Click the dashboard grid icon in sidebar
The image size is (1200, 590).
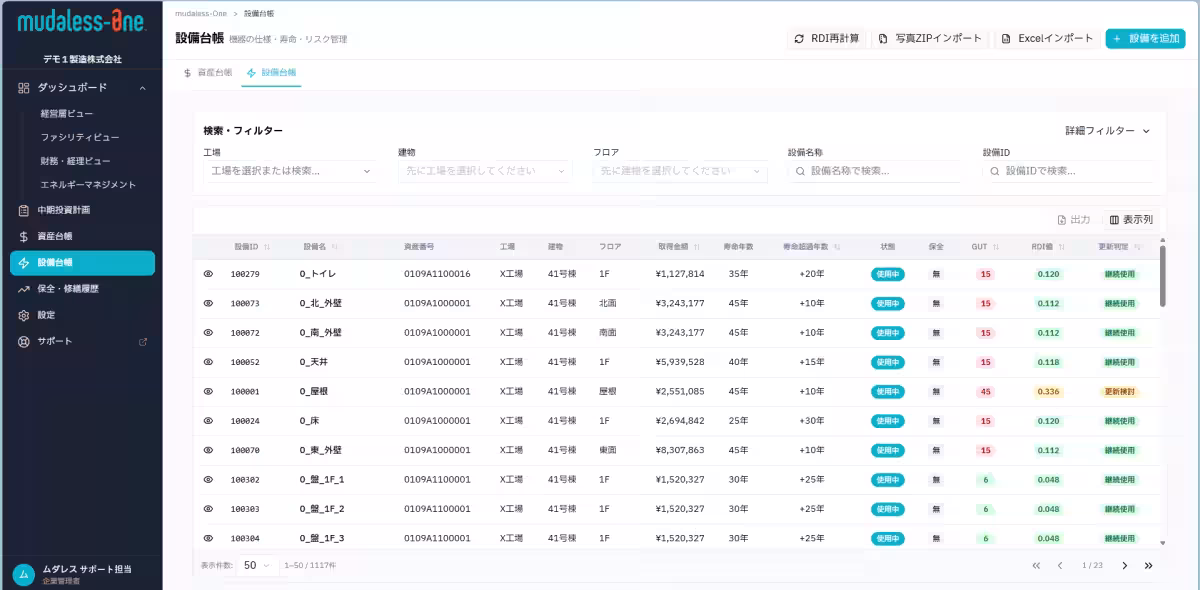(x=24, y=88)
